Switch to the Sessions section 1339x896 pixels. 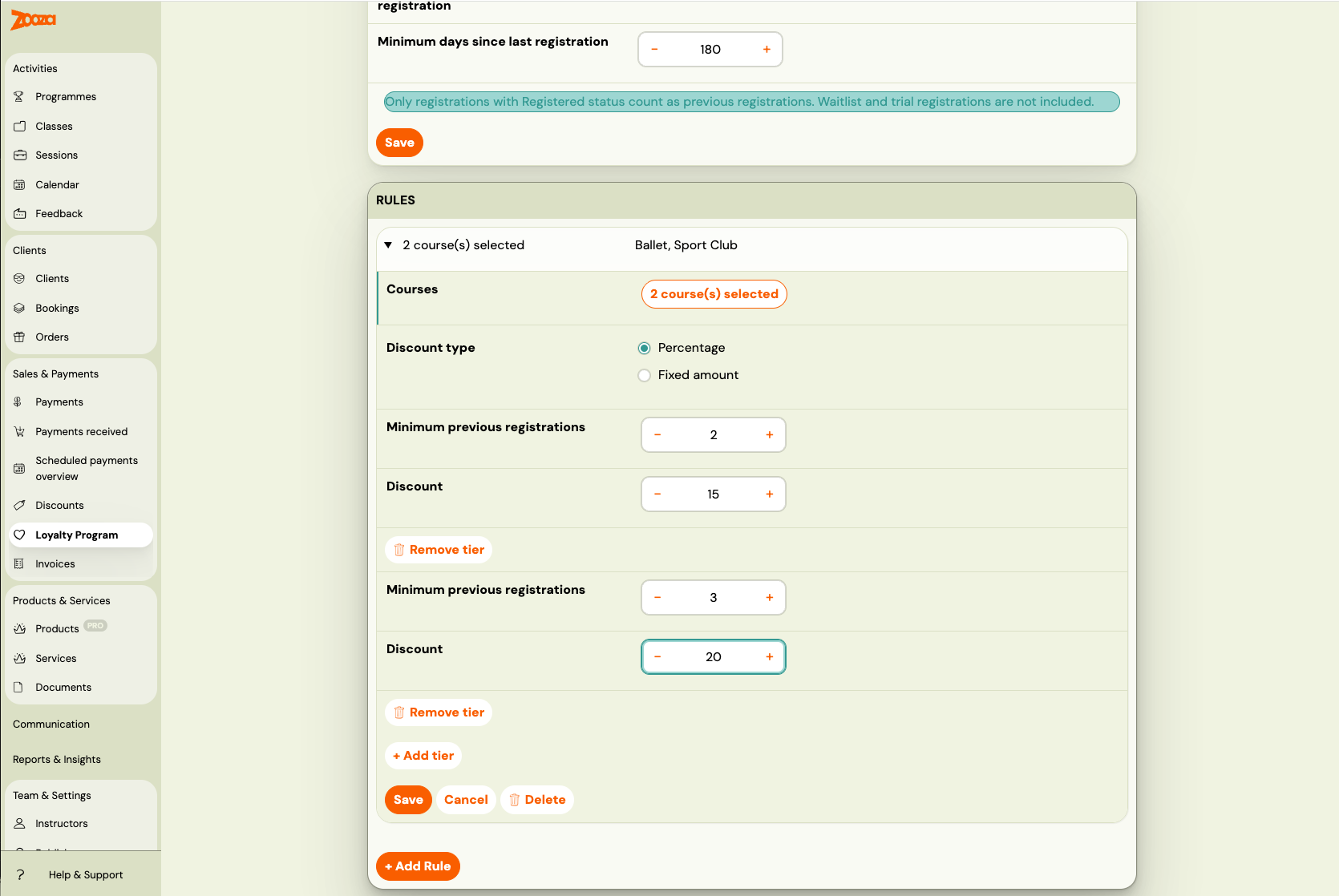pos(20,155)
